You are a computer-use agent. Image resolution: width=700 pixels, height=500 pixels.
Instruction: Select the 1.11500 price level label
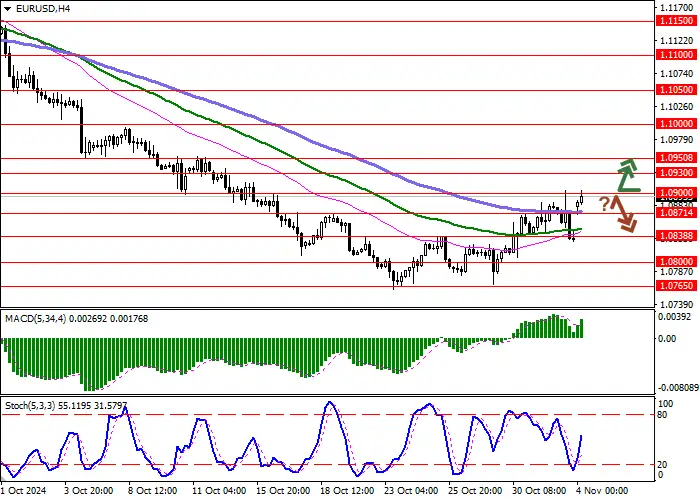click(678, 21)
